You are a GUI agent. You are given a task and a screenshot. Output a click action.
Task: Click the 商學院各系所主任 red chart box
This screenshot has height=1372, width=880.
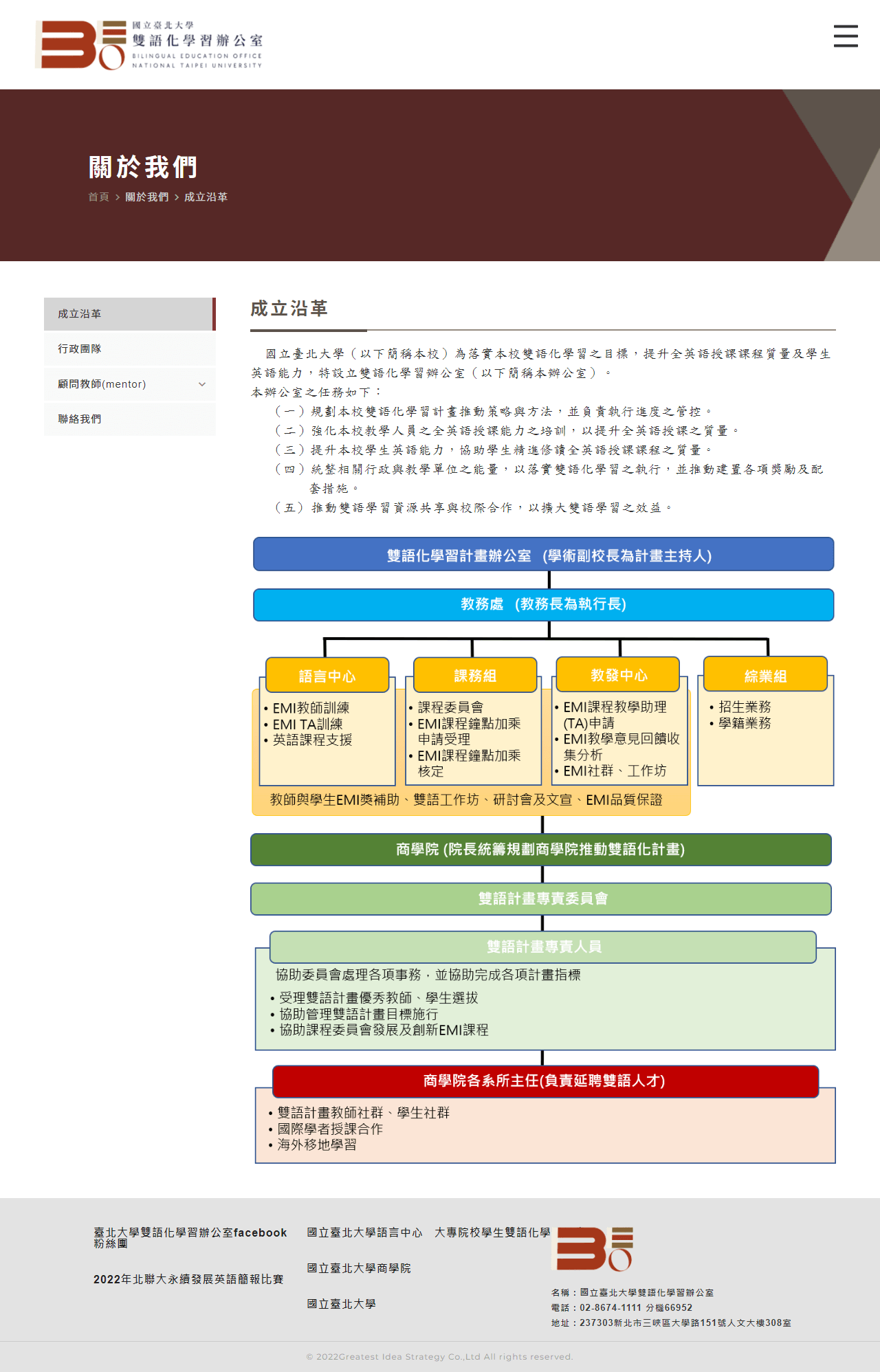545,1081
